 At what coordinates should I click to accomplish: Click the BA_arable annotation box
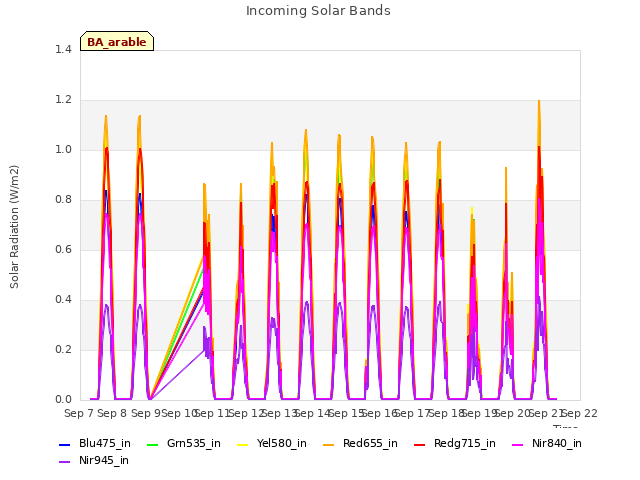(x=117, y=41)
